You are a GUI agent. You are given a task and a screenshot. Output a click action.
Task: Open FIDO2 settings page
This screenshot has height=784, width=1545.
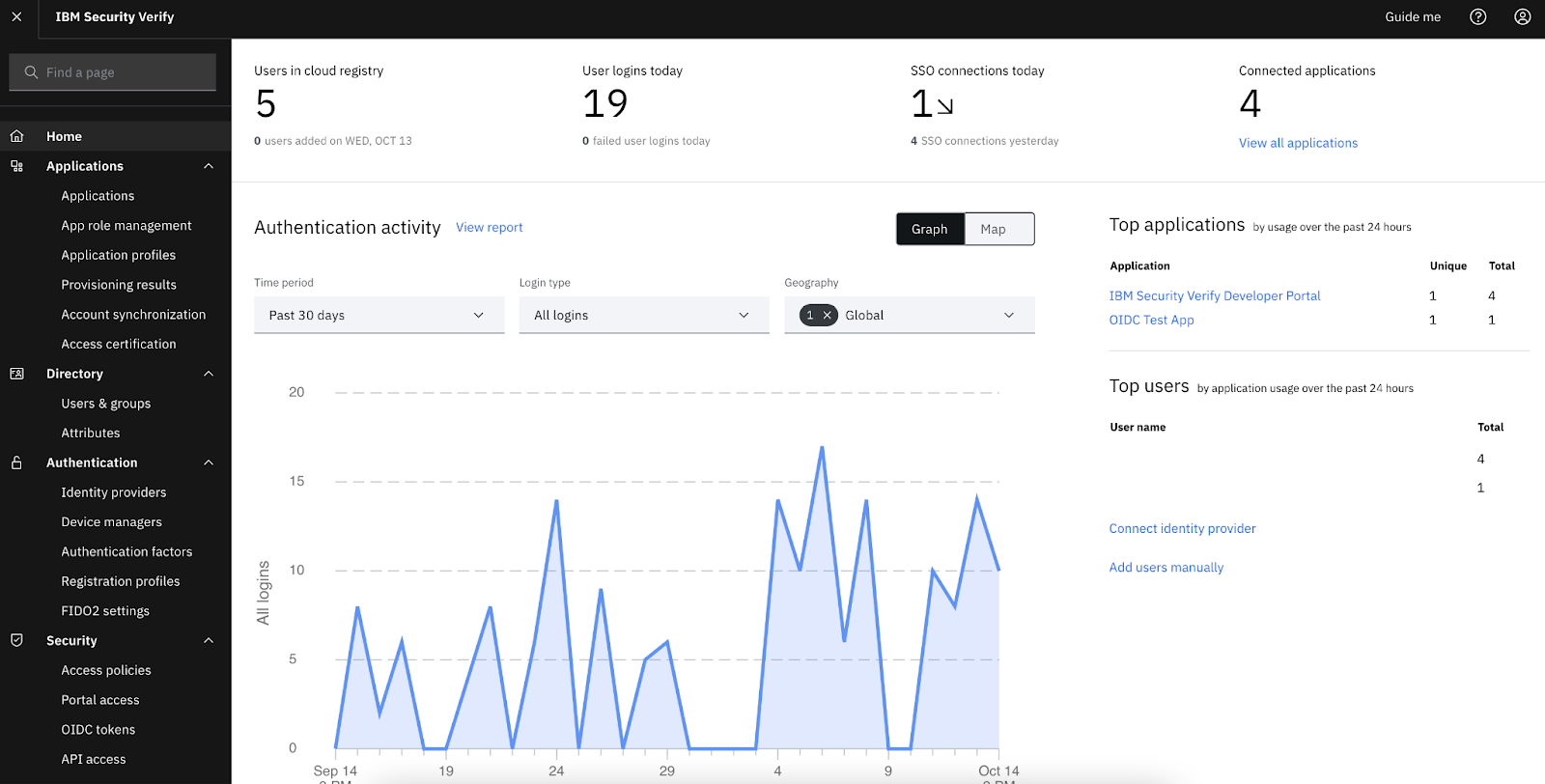pyautogui.click(x=105, y=611)
